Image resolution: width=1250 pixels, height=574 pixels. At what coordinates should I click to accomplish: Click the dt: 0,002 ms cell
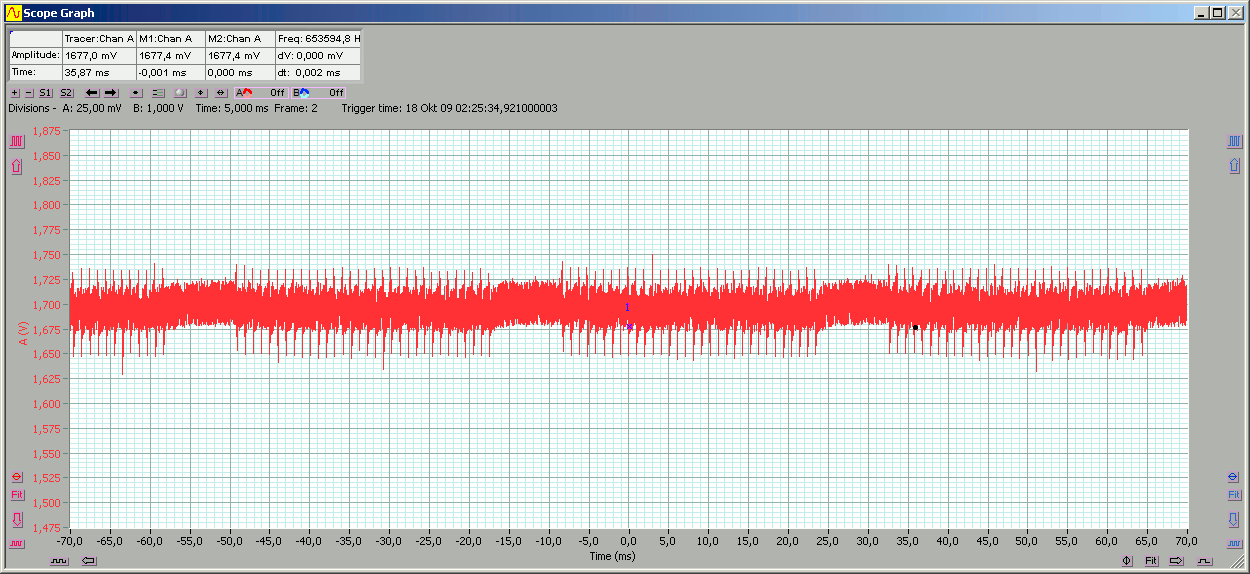pyautogui.click(x=318, y=73)
